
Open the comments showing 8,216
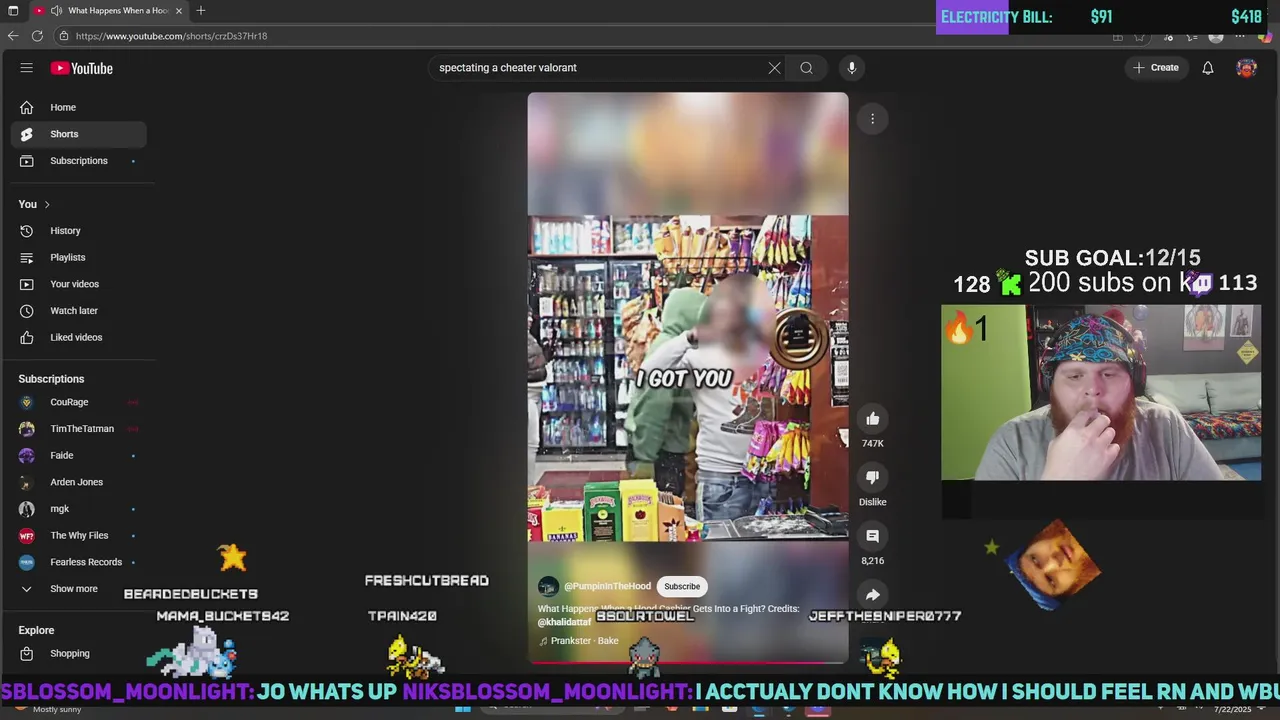pyautogui.click(x=873, y=537)
